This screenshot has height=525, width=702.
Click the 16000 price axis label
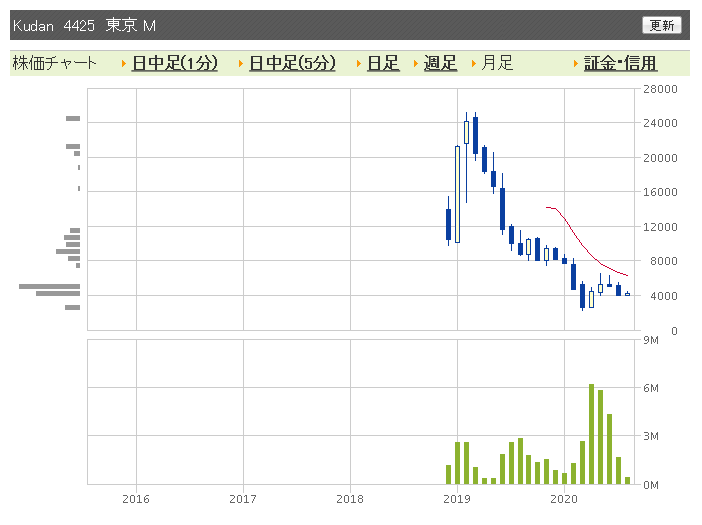660,192
